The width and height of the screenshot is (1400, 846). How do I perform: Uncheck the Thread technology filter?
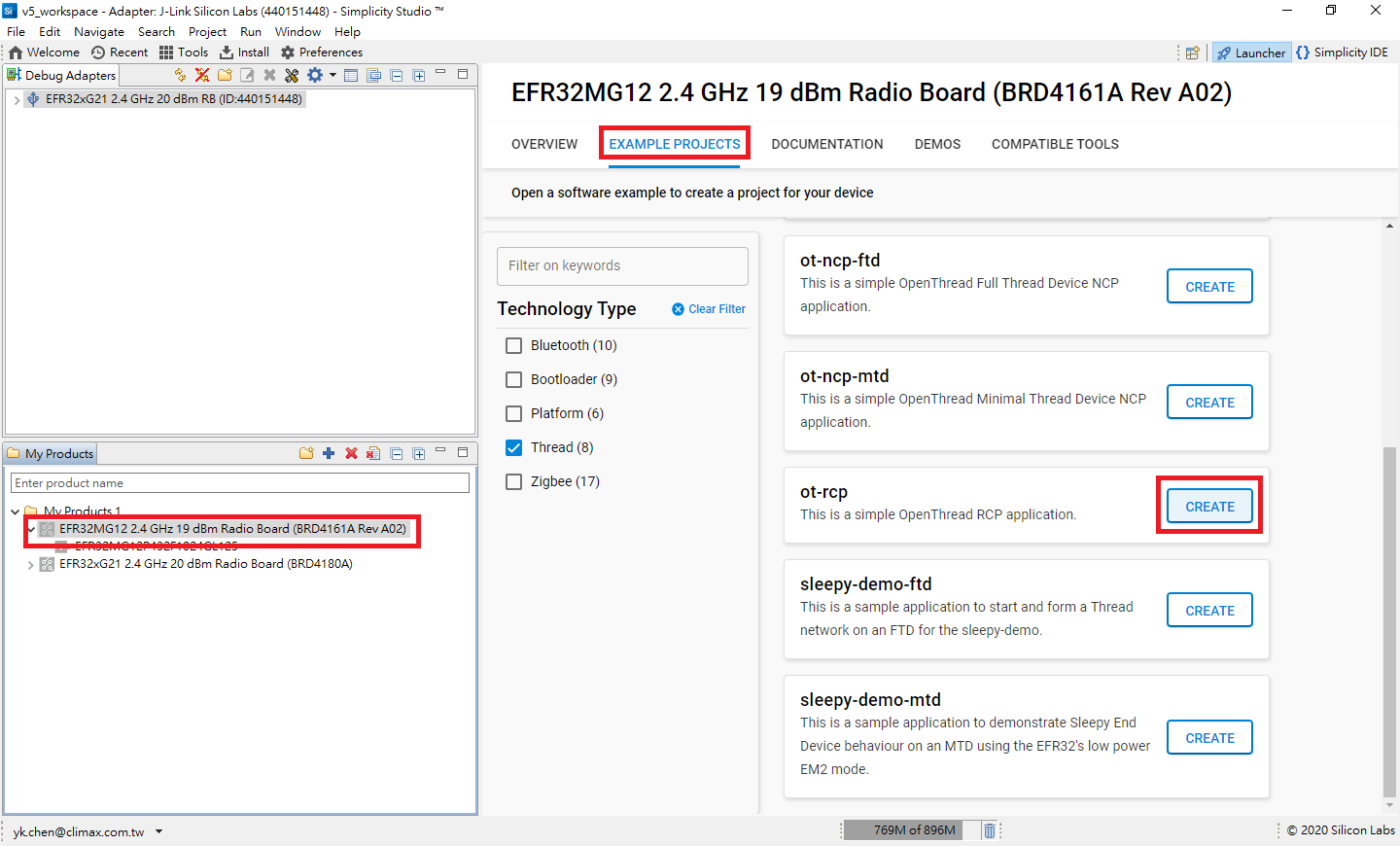point(513,447)
